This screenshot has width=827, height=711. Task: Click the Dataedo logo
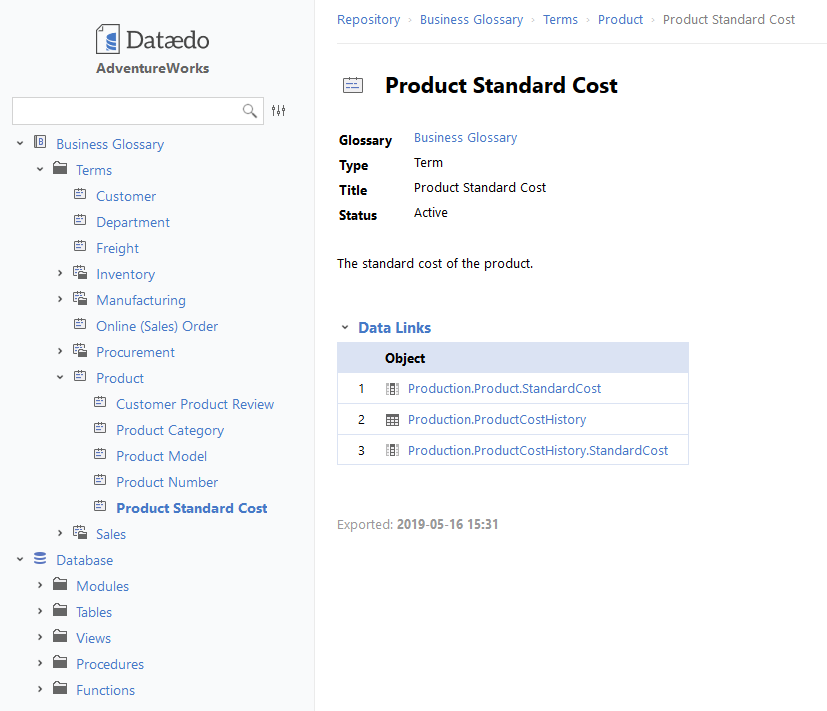coord(152,41)
